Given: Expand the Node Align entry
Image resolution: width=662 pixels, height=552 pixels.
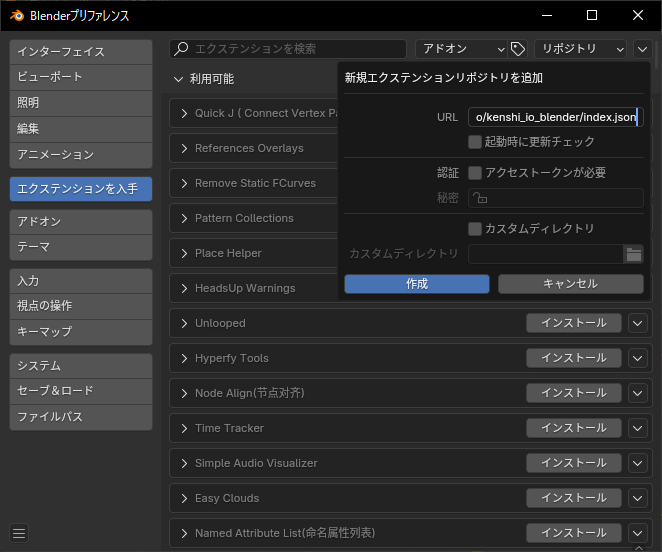Looking at the screenshot, I should [x=184, y=394].
